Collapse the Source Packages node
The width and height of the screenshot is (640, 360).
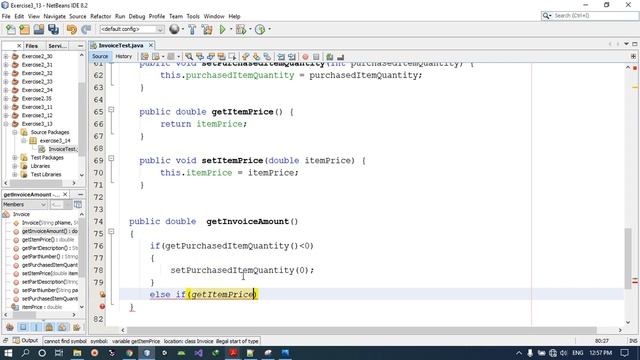pyautogui.click(x=15, y=132)
